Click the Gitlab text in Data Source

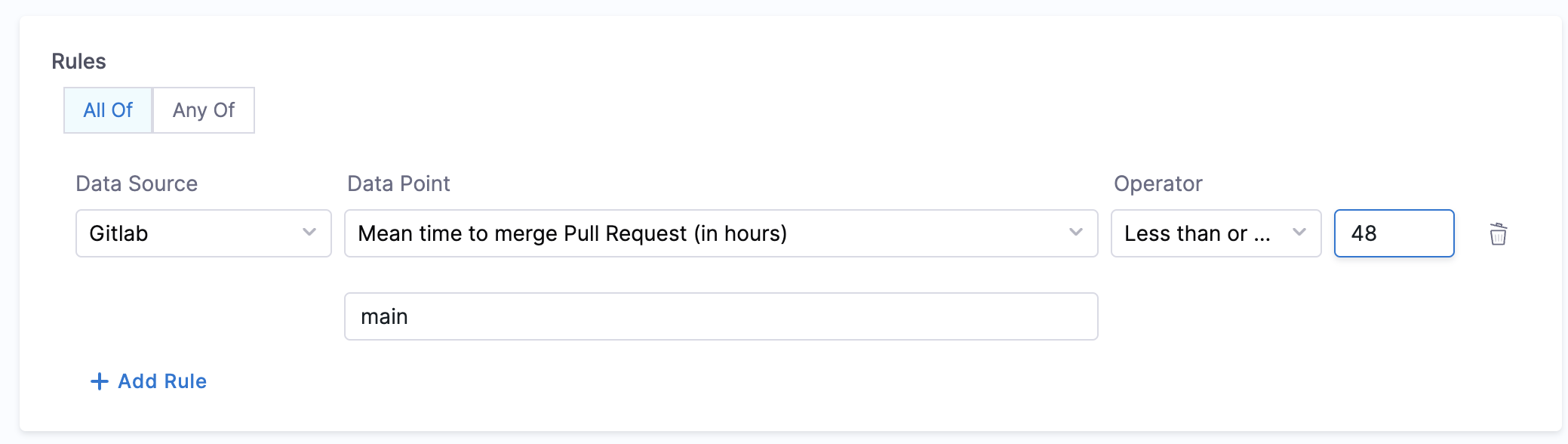pos(118,233)
